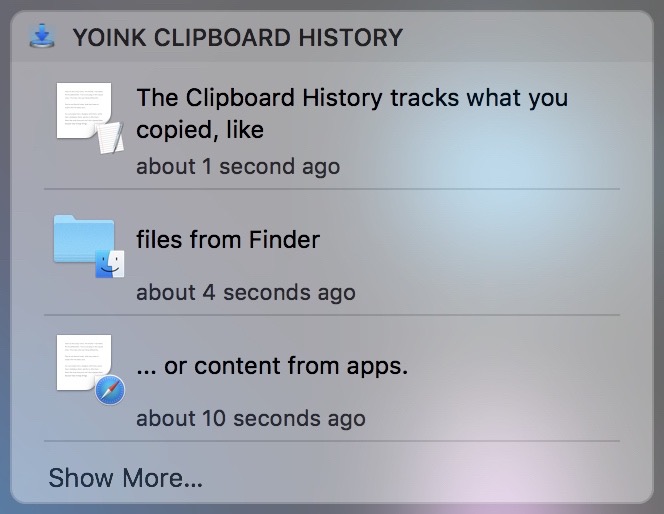
Task: Select the '... or content from apps.' item
Action: 332,379
